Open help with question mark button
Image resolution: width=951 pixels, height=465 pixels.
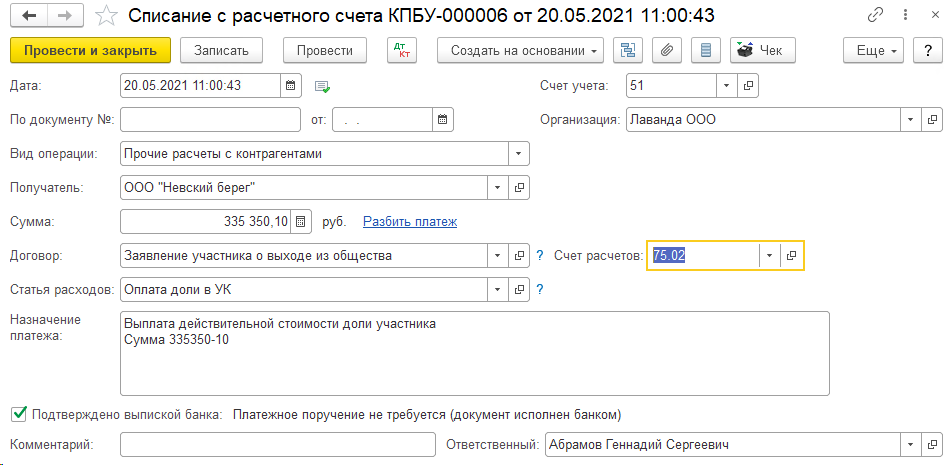tap(928, 50)
